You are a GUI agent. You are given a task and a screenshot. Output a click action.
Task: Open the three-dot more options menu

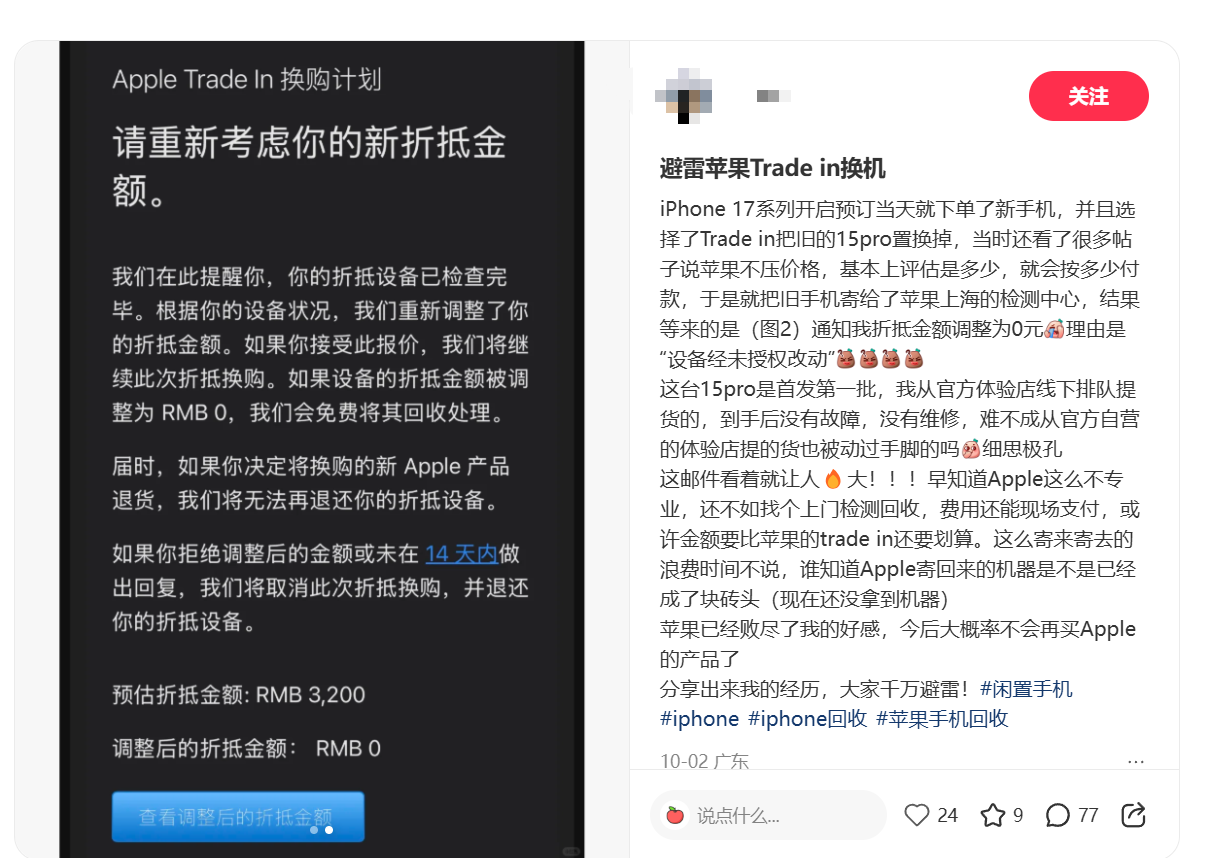(x=1135, y=761)
